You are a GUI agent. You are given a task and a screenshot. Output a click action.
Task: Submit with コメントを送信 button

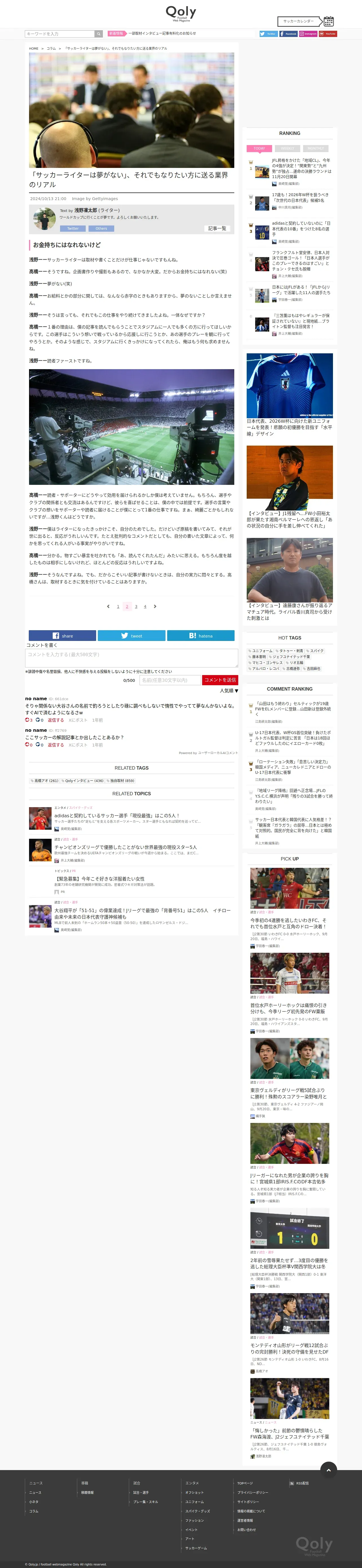[x=220, y=680]
